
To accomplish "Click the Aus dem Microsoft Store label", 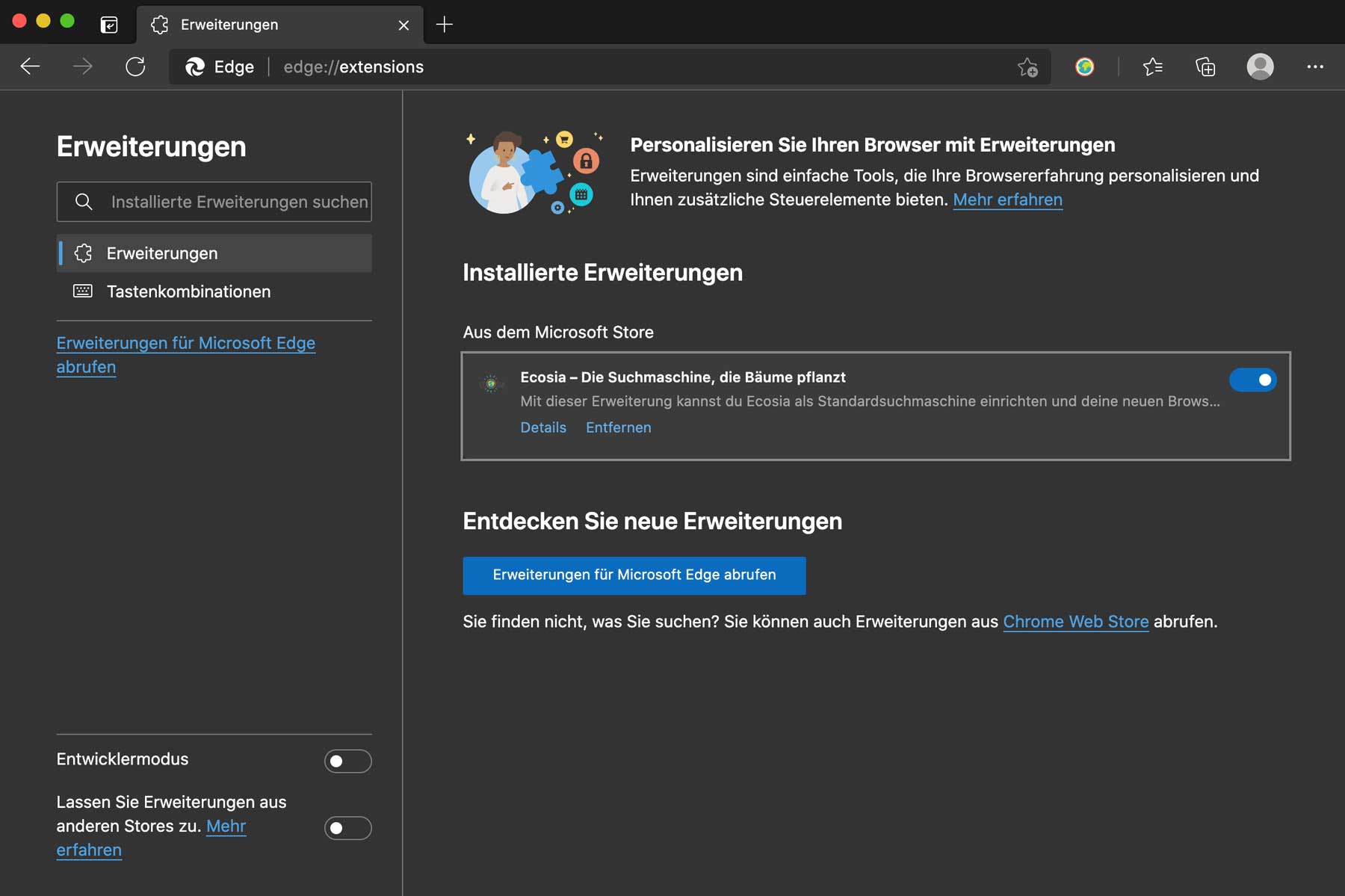I will coord(558,333).
